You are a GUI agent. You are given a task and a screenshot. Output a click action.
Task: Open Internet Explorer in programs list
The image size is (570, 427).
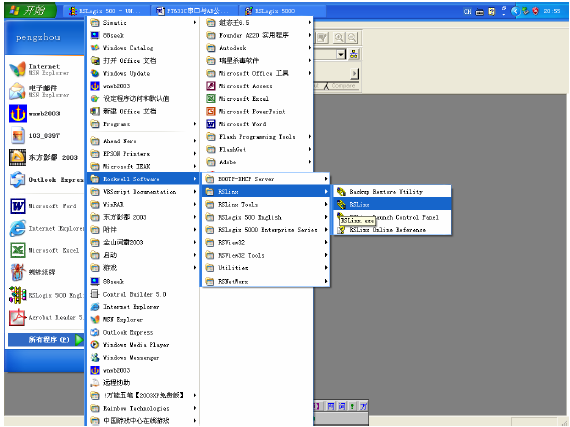coord(143,307)
